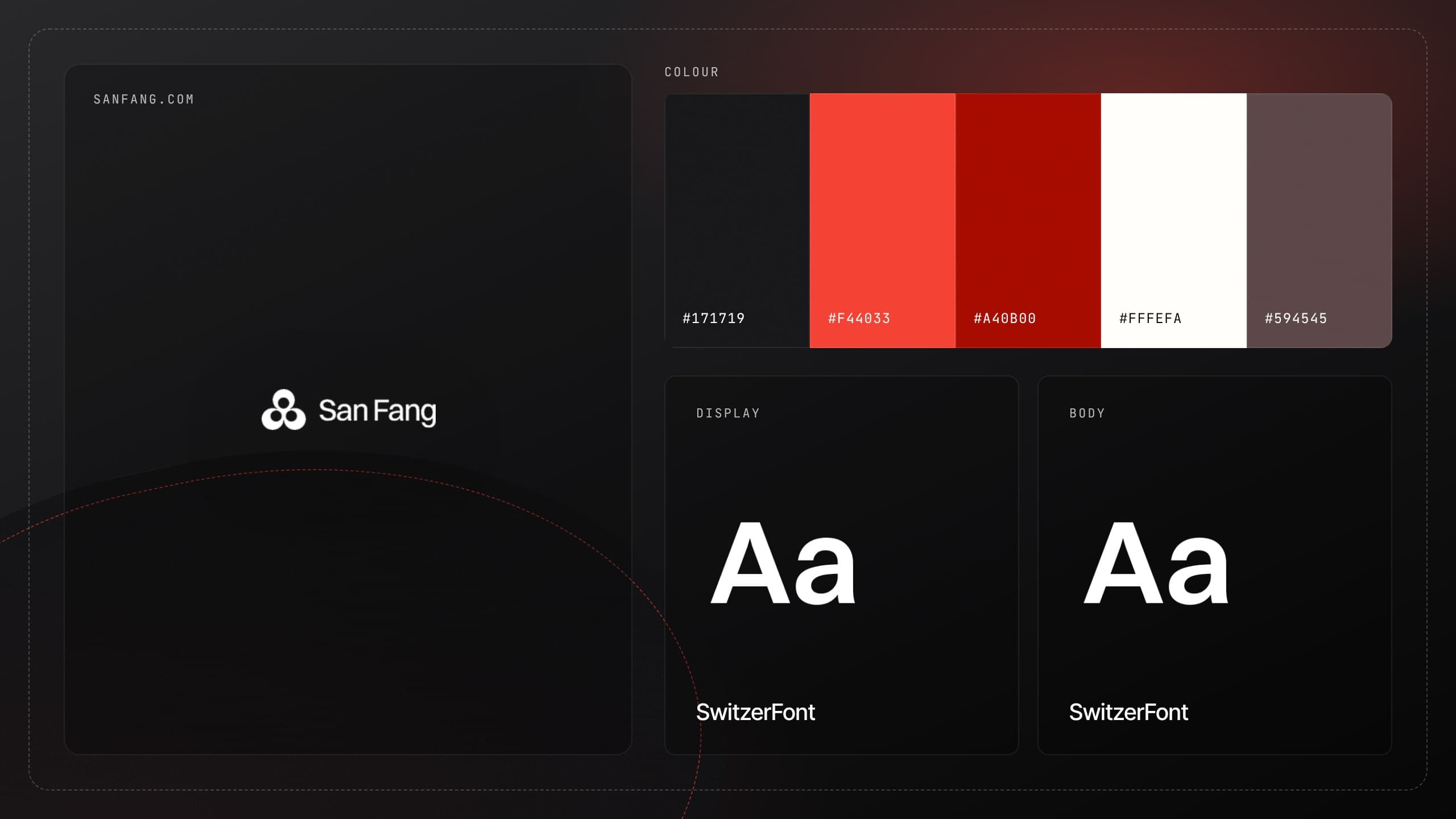
Task: Click the San Fang wordmark text
Action: point(377,411)
